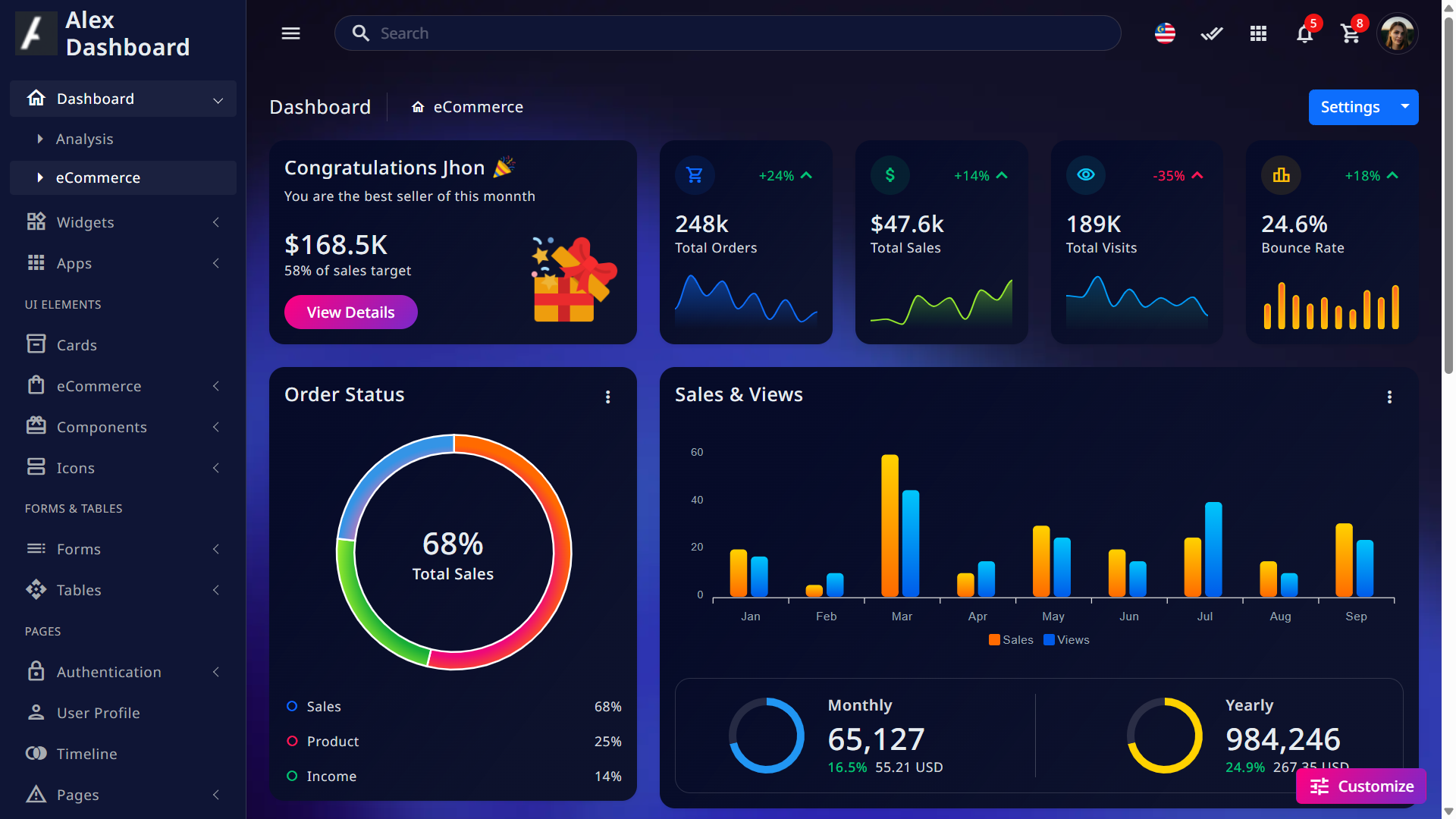Collapse the Dashboard sidebar menu
Screen dimensions: 1456x819
click(123, 99)
